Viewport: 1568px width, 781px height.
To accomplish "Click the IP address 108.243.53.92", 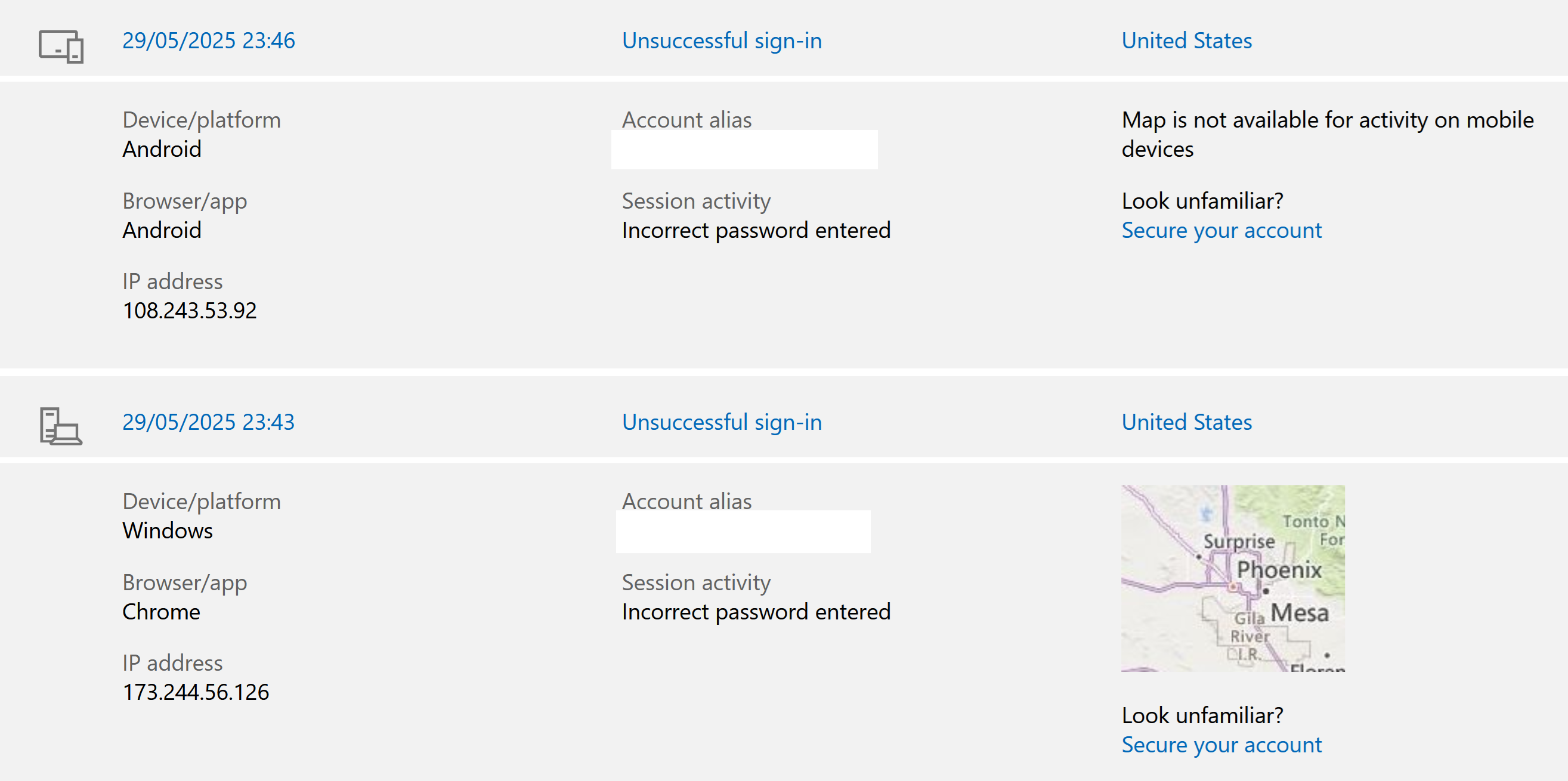I will click(x=189, y=311).
